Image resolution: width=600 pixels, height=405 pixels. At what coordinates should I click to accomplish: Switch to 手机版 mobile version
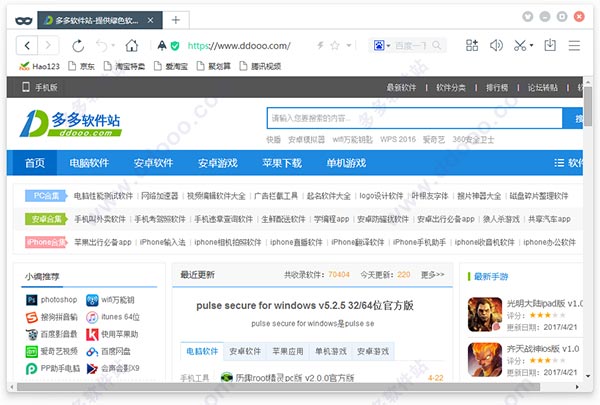tap(40, 87)
